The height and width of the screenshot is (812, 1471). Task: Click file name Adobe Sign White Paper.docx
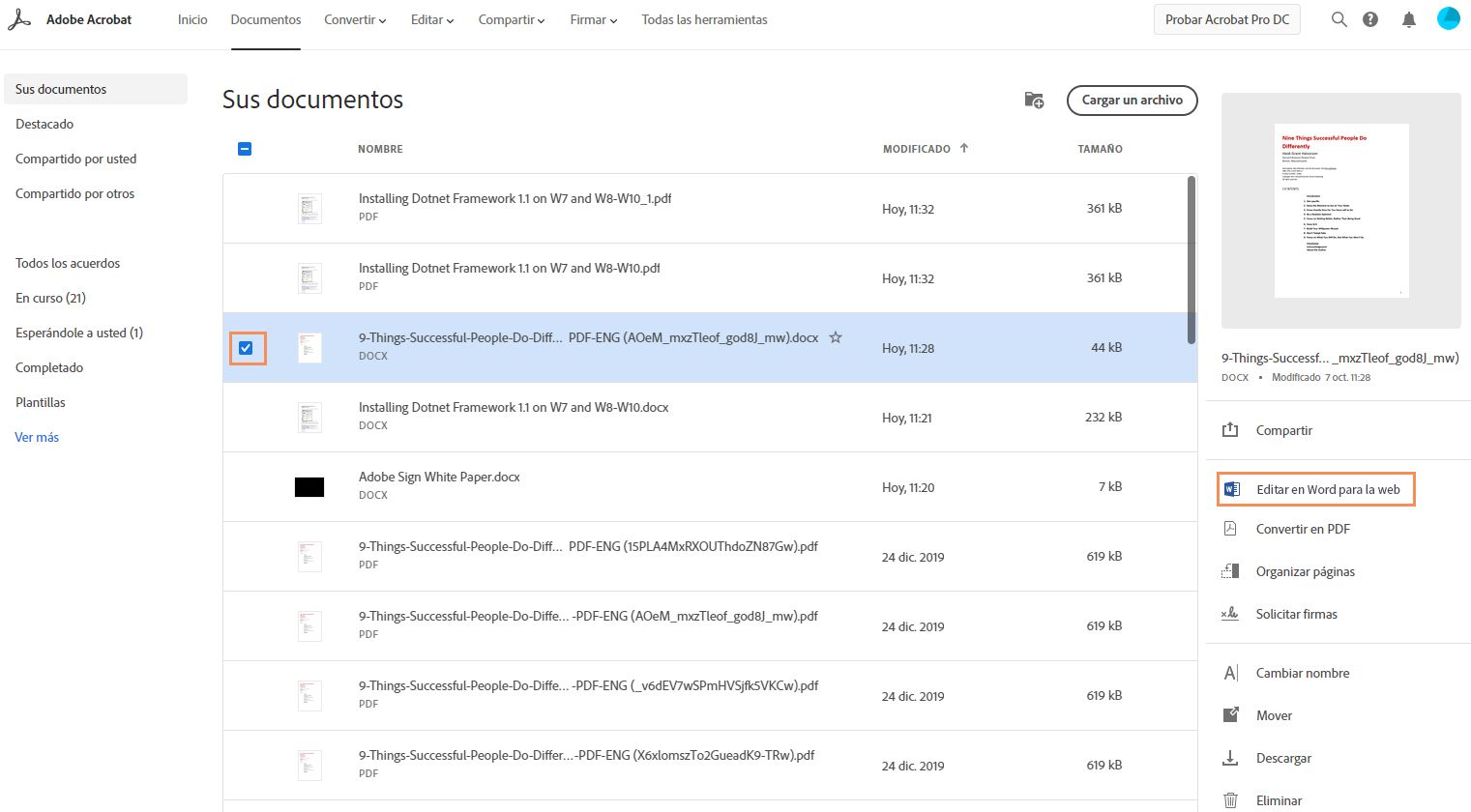[x=439, y=477]
